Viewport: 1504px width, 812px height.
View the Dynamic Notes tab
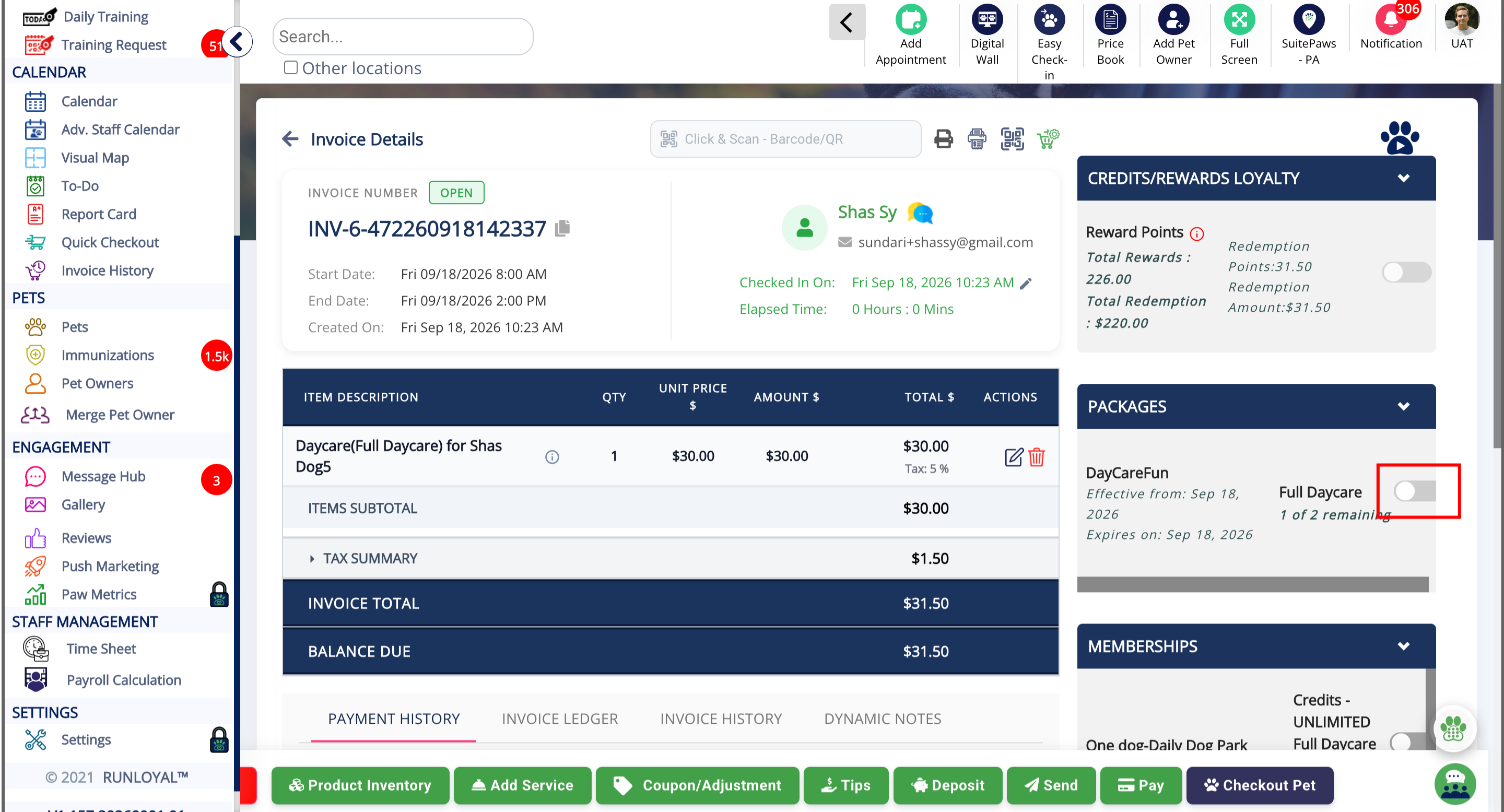882,719
